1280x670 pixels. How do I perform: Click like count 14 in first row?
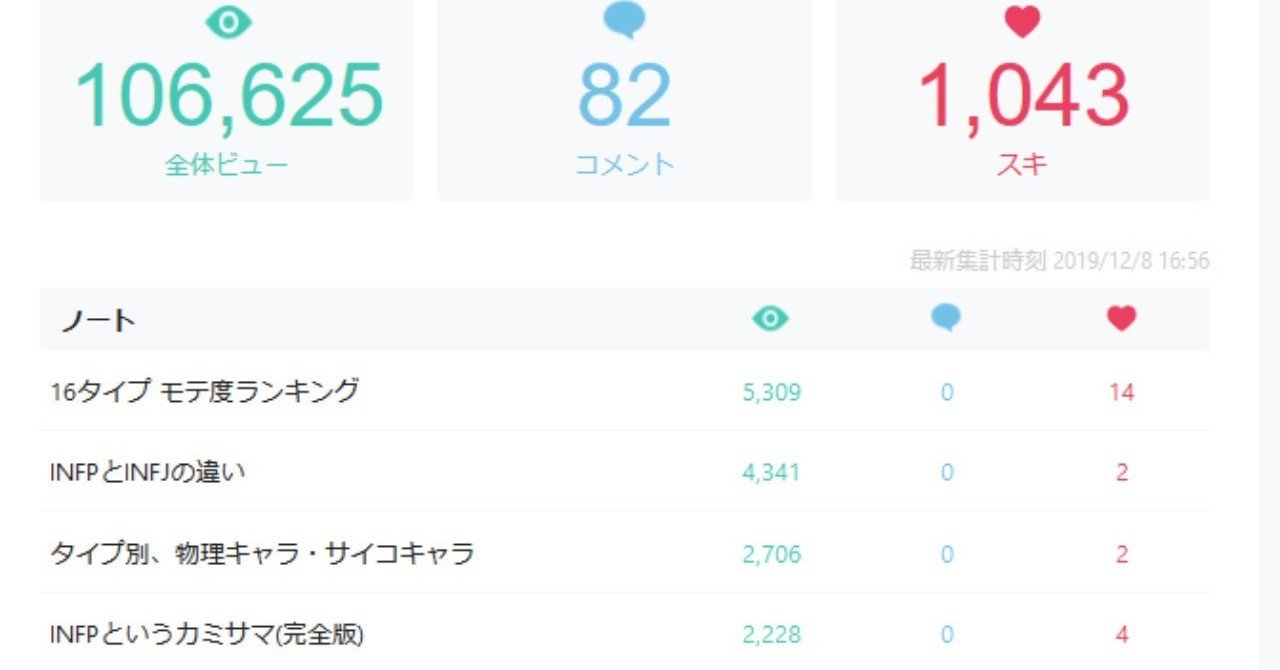tap(1121, 392)
